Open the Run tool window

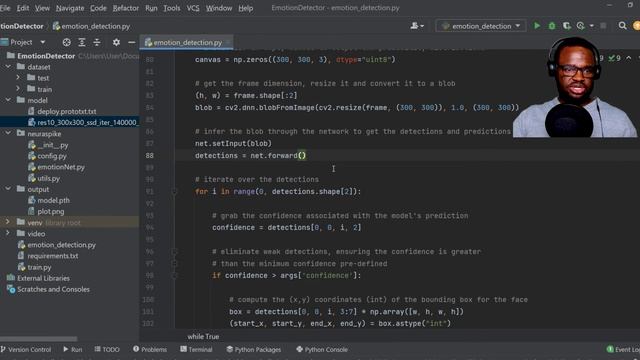pos(73,349)
